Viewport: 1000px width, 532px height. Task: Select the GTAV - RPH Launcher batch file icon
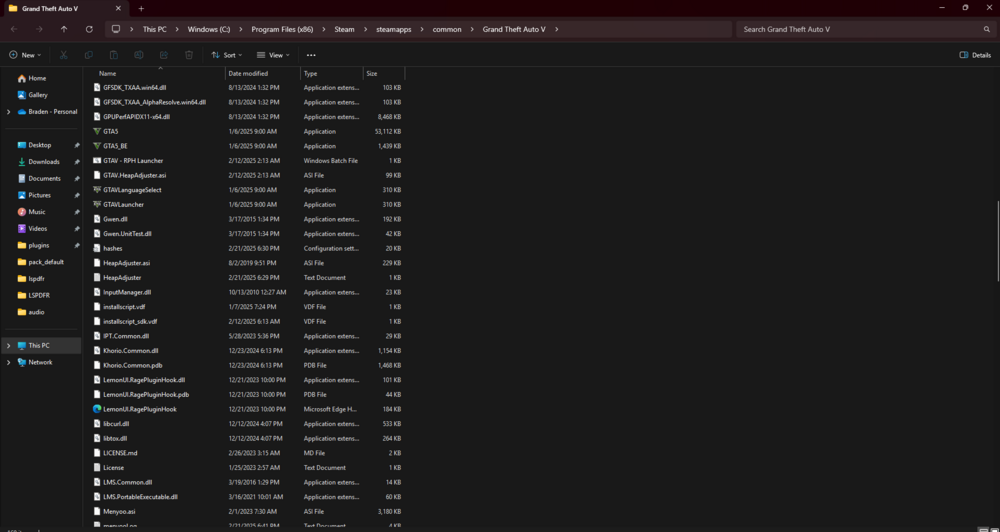(x=97, y=161)
